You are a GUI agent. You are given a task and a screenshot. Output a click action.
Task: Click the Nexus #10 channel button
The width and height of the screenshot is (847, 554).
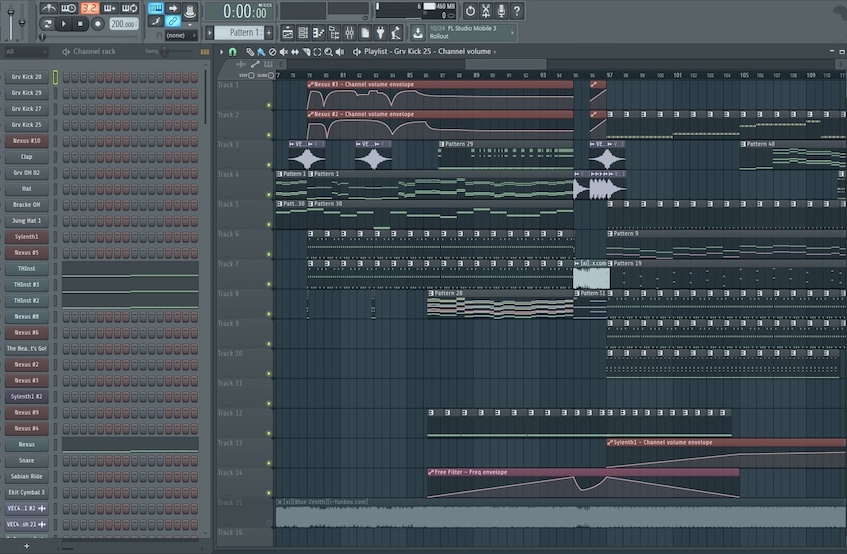(x=26, y=141)
